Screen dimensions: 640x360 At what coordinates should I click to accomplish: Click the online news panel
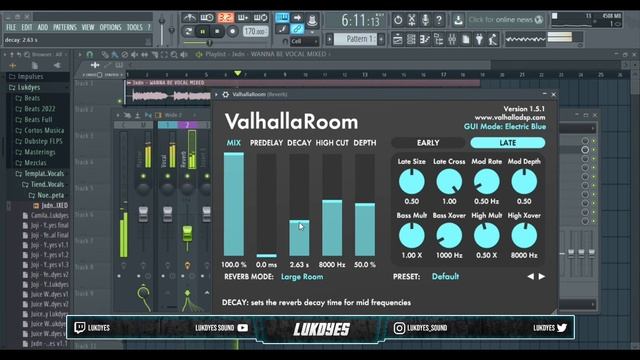pos(506,20)
